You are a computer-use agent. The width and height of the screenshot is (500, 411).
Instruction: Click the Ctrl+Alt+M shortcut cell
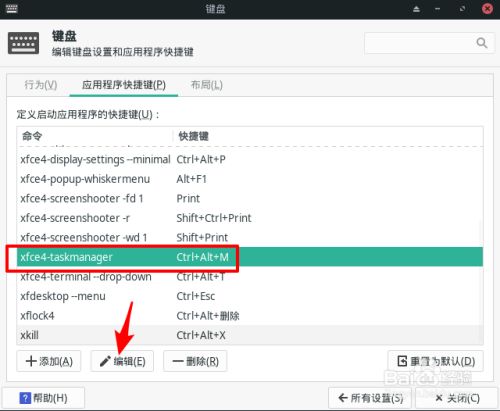[202, 257]
